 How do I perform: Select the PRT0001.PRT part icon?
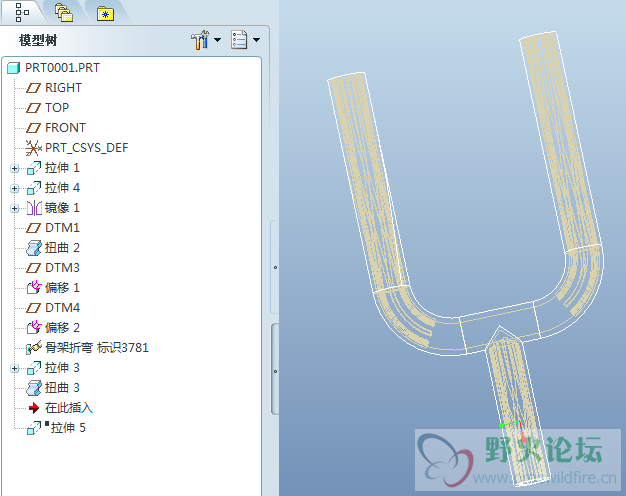(13, 68)
